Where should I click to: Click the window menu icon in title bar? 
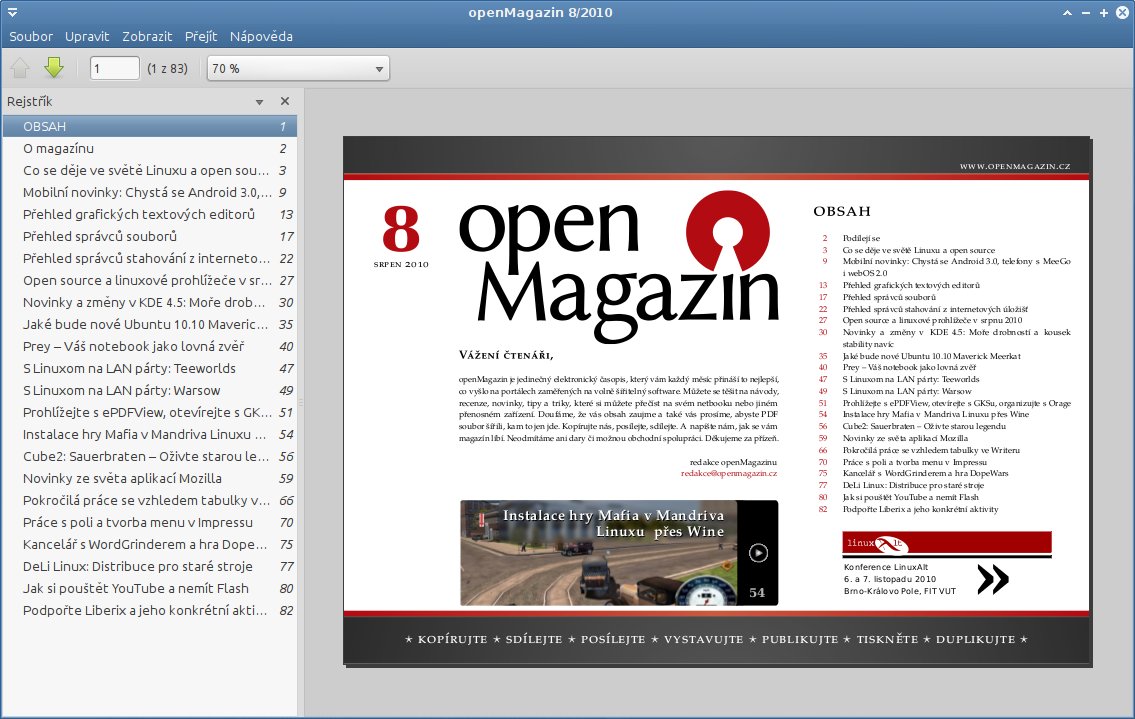point(14,13)
